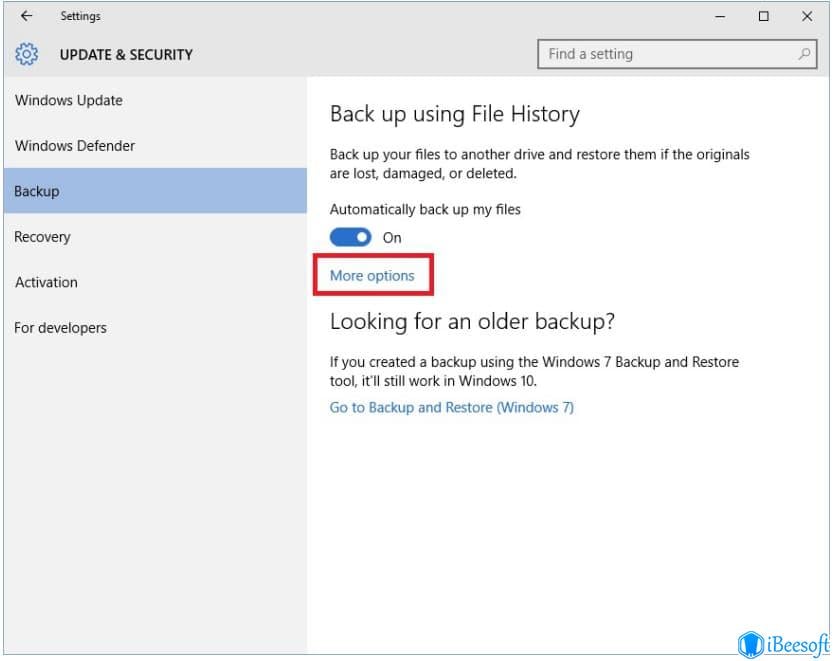Open For developers settings
The height and width of the screenshot is (661, 834).
pos(61,328)
